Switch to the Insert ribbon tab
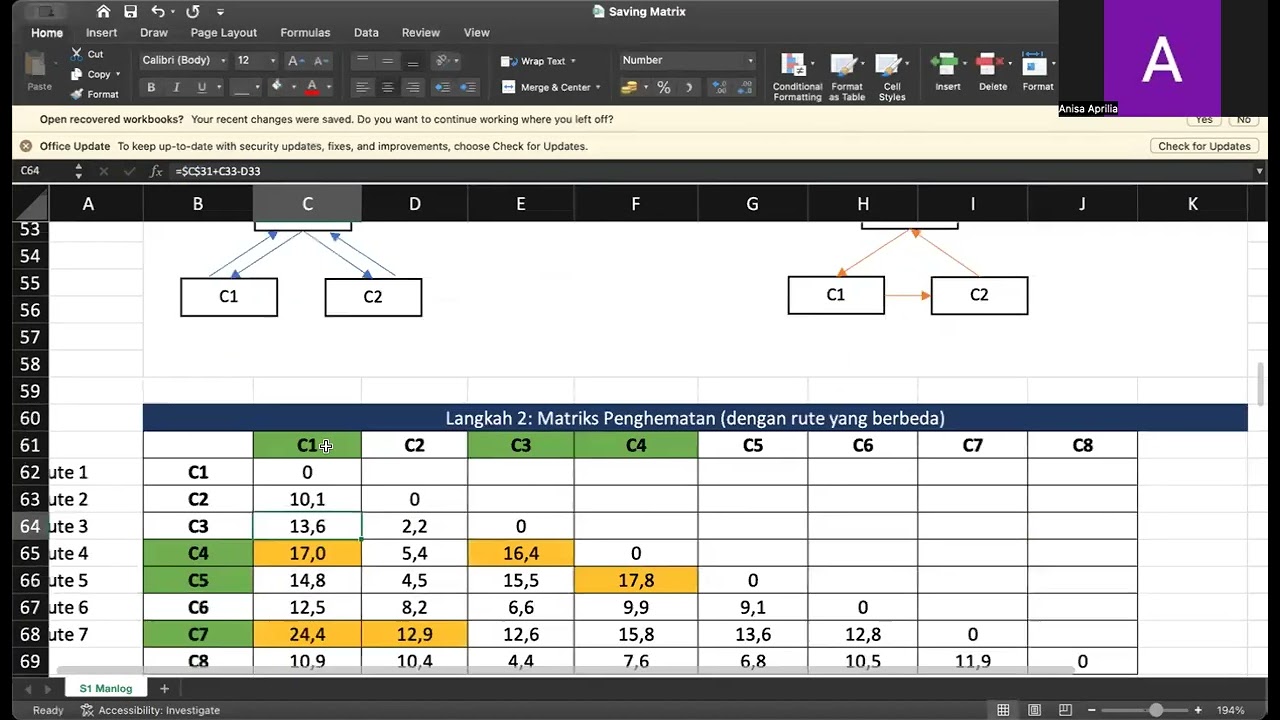 tap(101, 33)
